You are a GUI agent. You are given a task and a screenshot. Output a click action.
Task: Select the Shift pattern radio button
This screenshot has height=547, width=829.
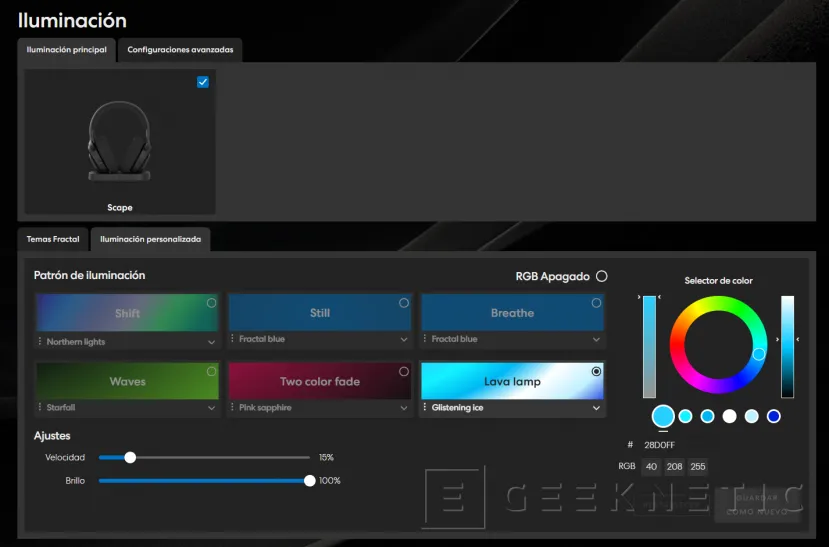click(x=211, y=303)
